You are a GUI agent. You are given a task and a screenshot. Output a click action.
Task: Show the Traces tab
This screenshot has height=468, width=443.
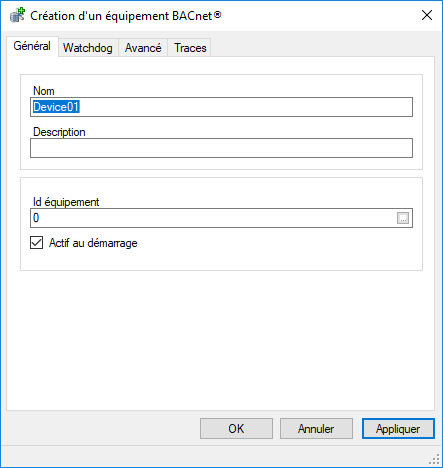click(x=190, y=48)
